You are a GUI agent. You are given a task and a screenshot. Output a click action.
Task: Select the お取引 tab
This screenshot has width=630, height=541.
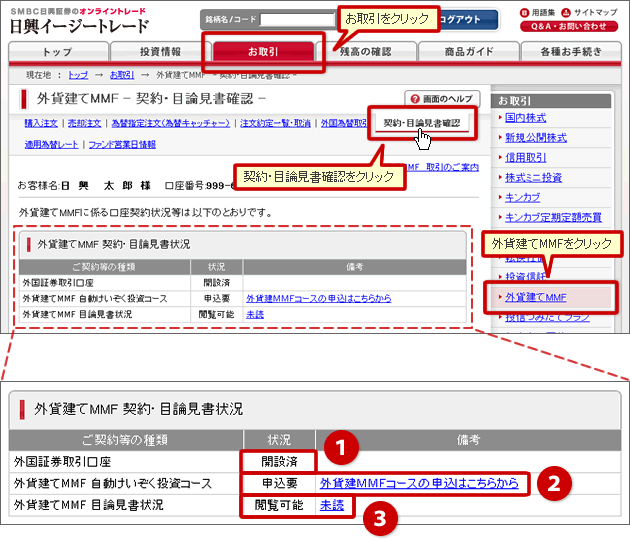pyautogui.click(x=263, y=51)
